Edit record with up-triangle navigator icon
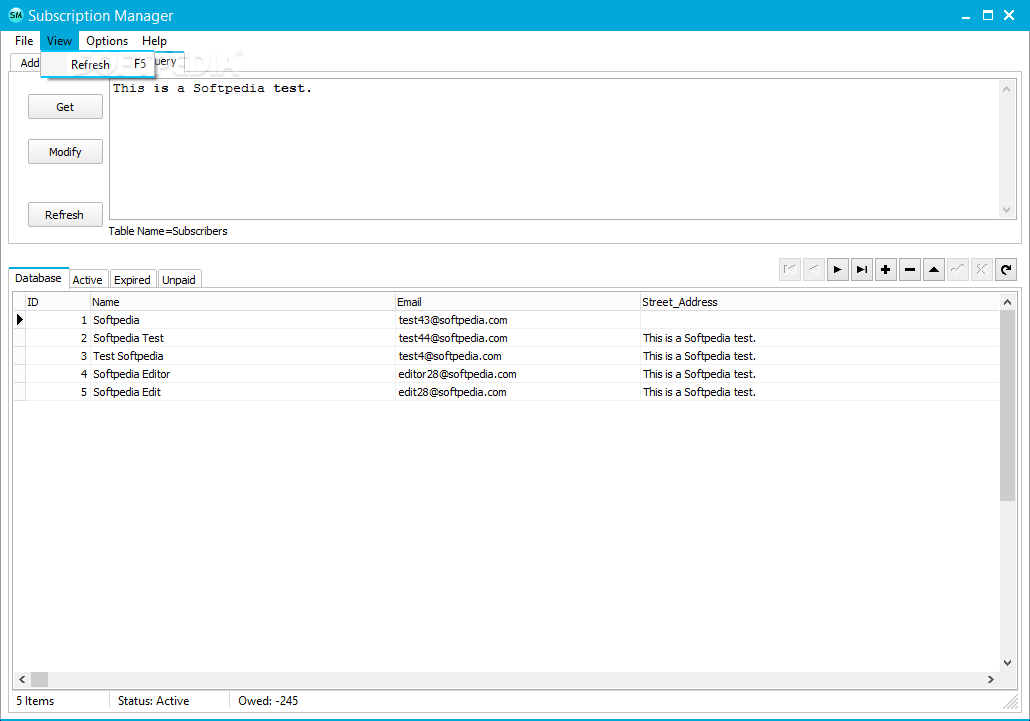Screen dimensions: 1030x721 934,269
